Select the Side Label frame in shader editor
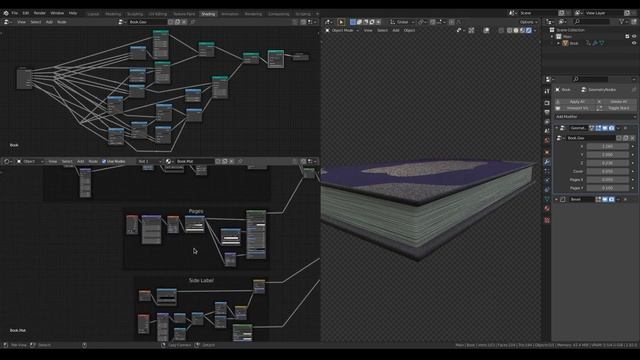This screenshot has height=360, width=640. [x=201, y=280]
